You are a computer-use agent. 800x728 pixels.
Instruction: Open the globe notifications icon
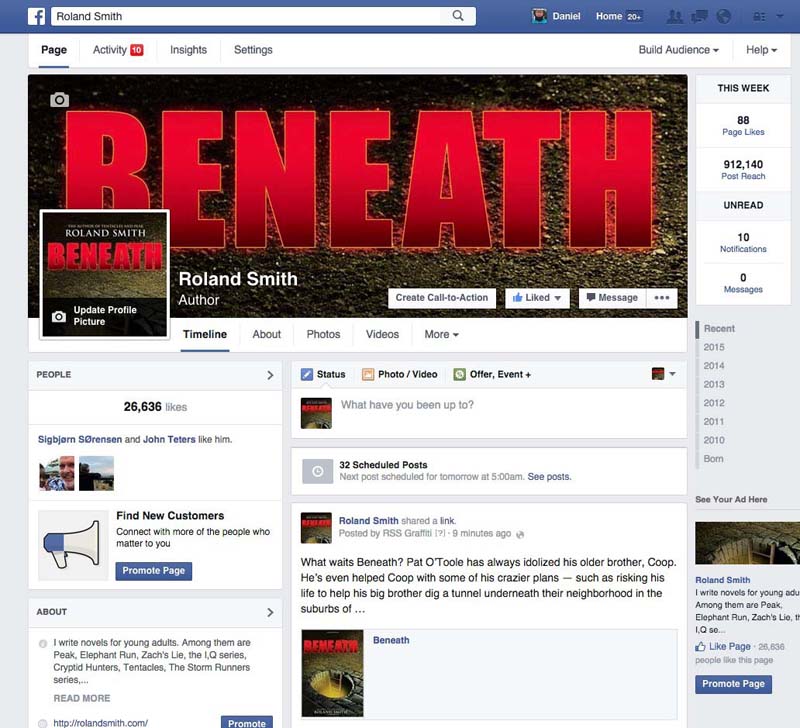tap(724, 16)
